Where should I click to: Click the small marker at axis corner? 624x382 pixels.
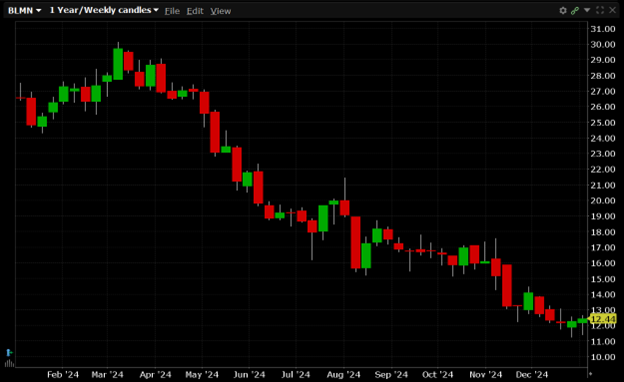(x=591, y=374)
